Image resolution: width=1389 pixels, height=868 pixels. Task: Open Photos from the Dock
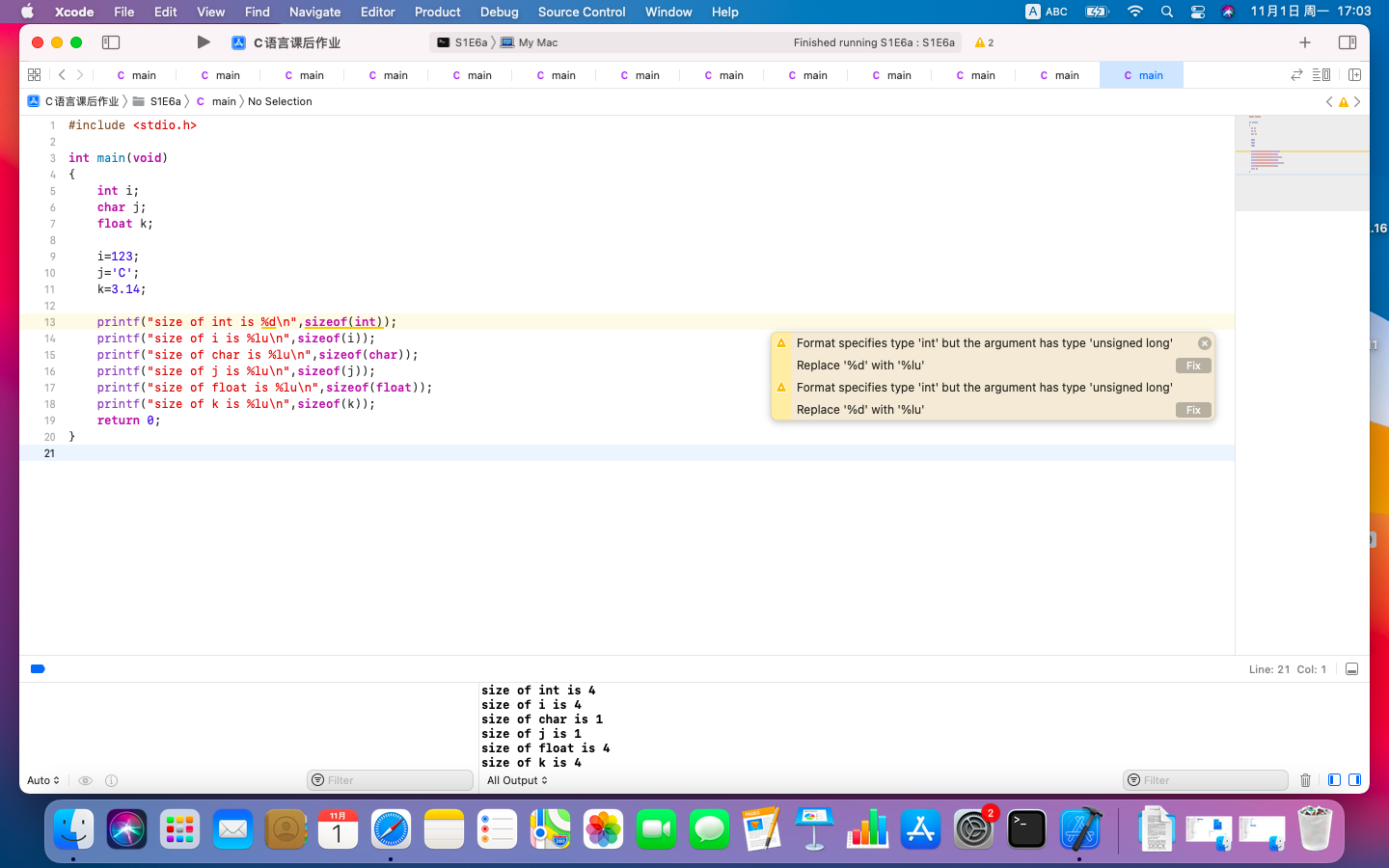(x=603, y=829)
